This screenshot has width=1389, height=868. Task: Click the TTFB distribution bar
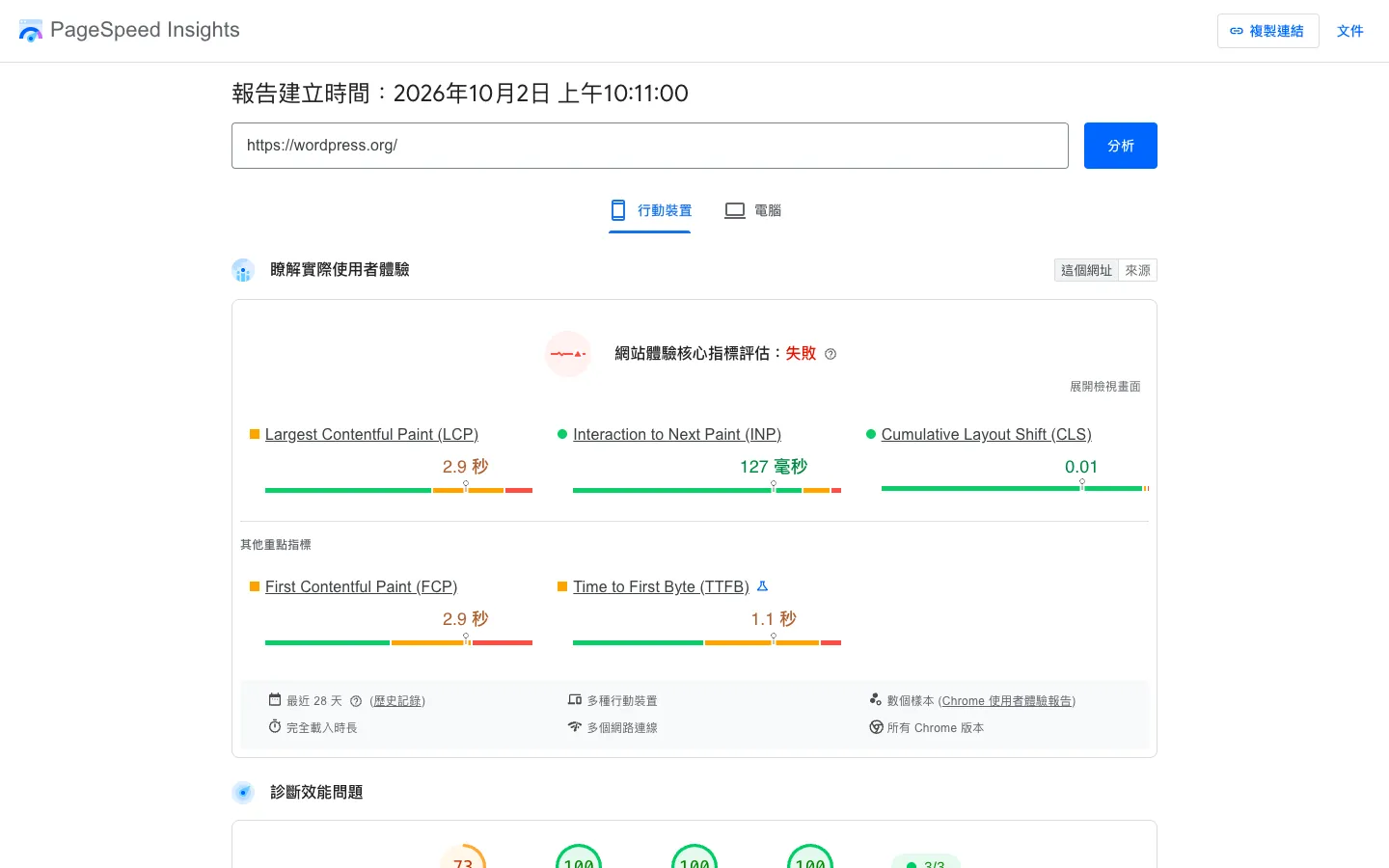pyautogui.click(x=707, y=642)
